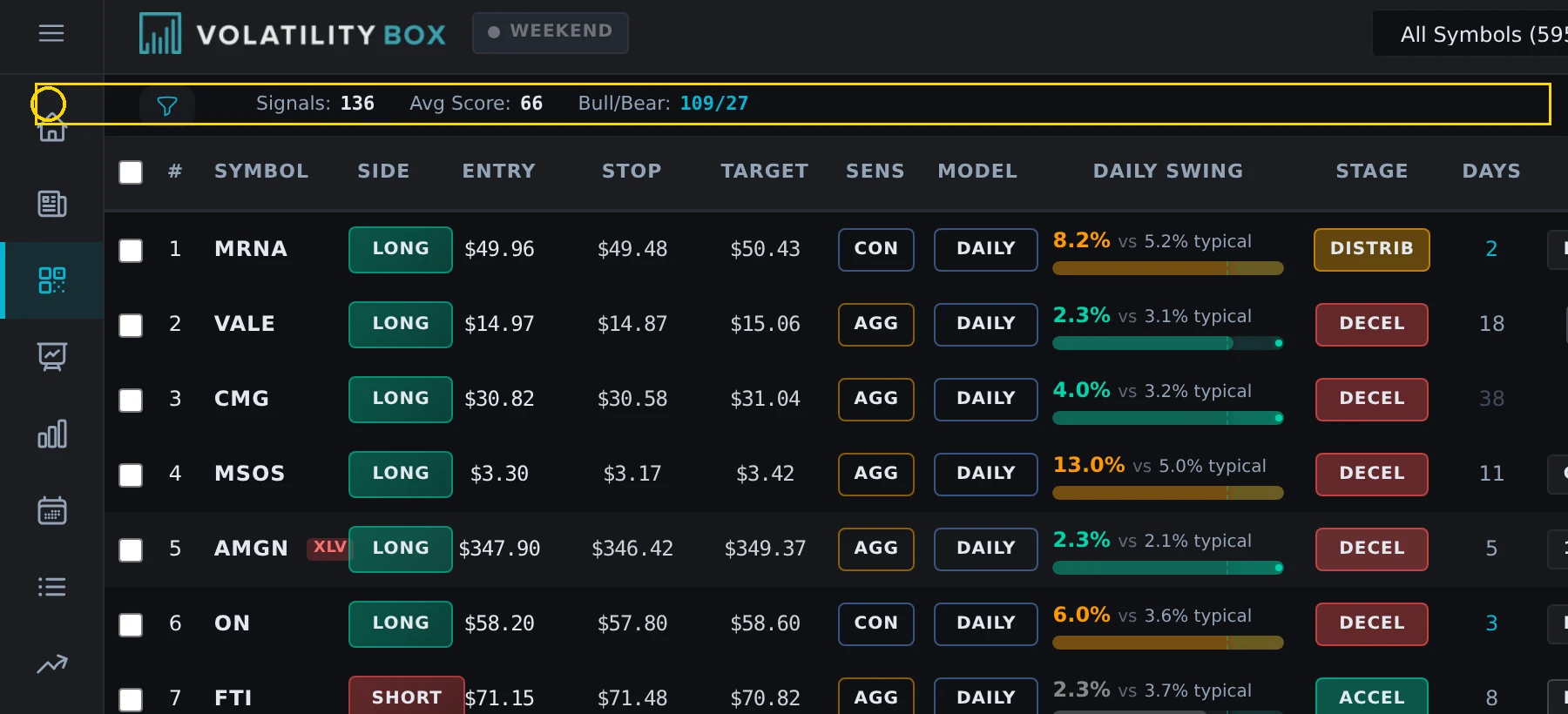This screenshot has height=714, width=1568.
Task: Check the FTI row checkbox
Action: (x=131, y=700)
